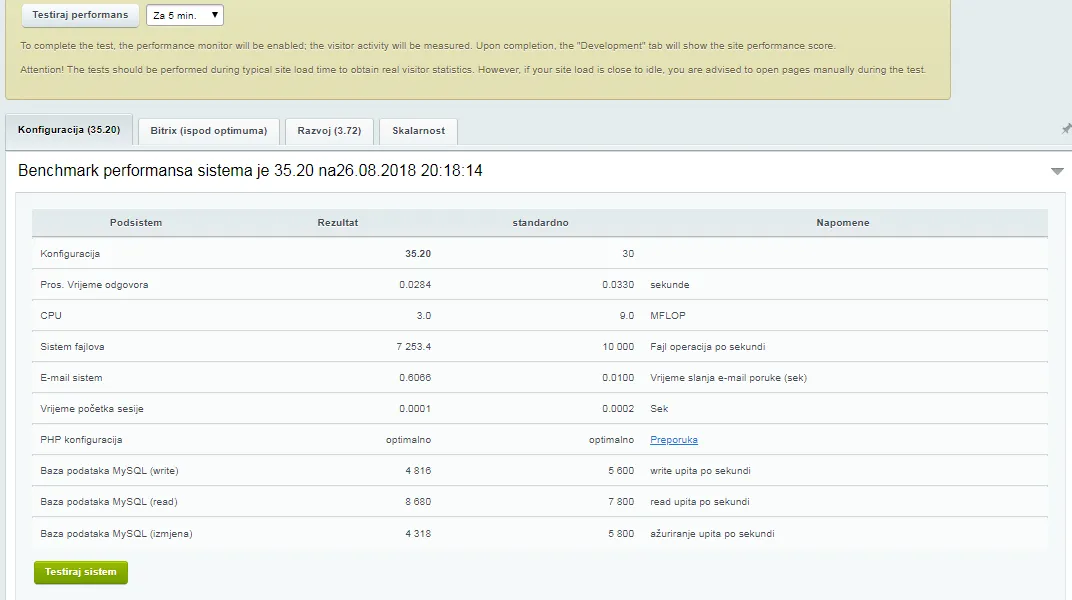Click the Napomene column header
1072x600 pixels.
842,223
